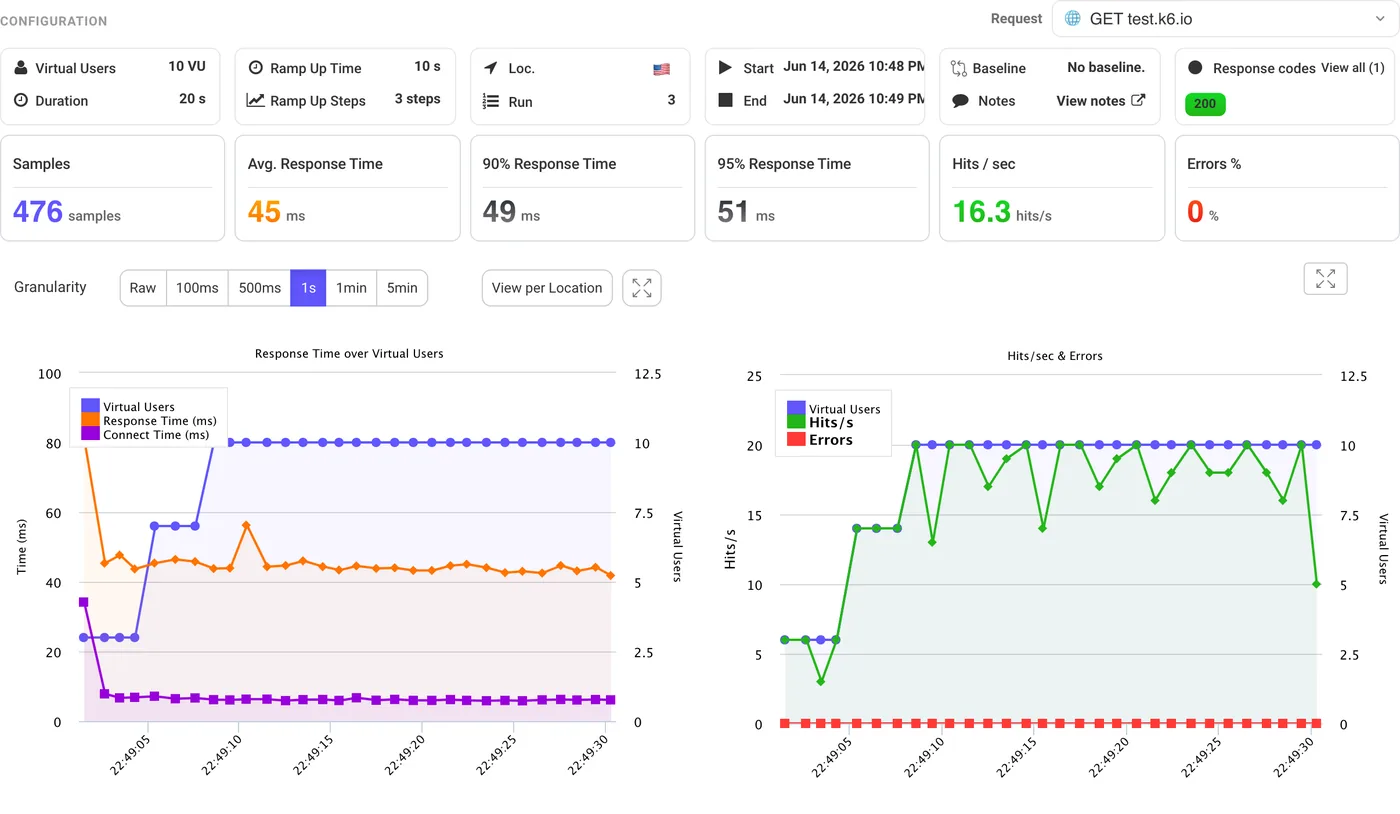1400x814 pixels.
Task: Select 1min granularity
Action: click(x=351, y=288)
